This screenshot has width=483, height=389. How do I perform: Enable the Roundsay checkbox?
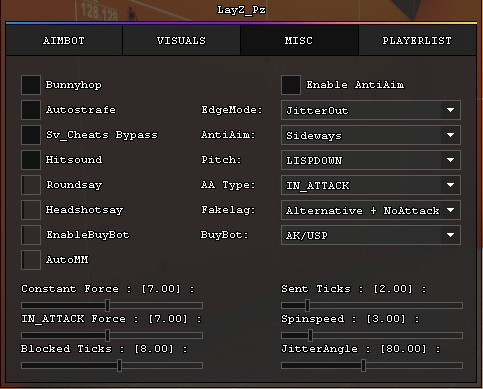click(x=31, y=185)
